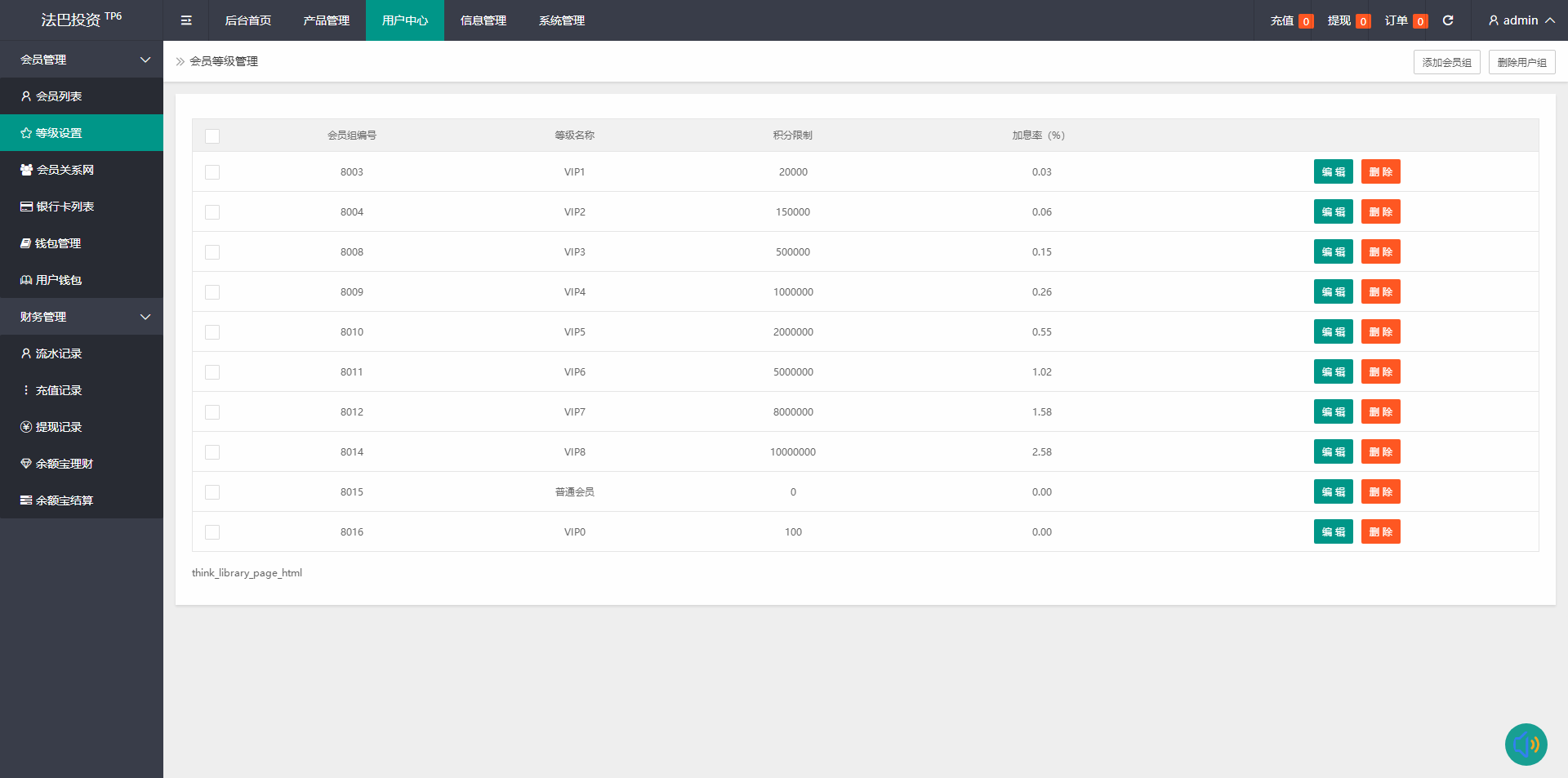Viewport: 1568px width, 778px height.
Task: Switch to the 产品管理 top tab
Action: 326,20
